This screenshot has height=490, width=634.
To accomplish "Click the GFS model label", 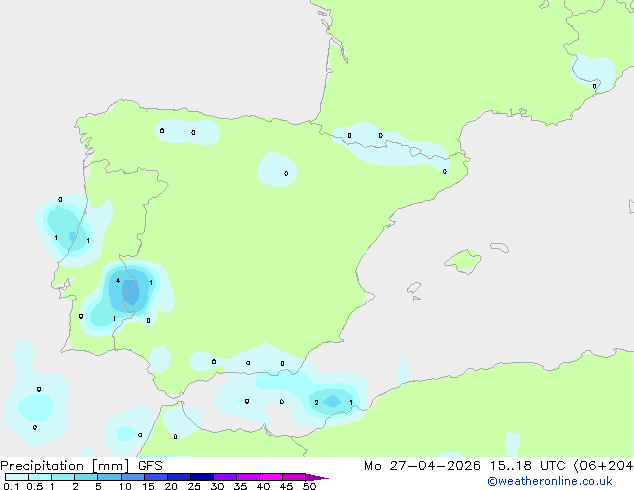I will (x=150, y=466).
